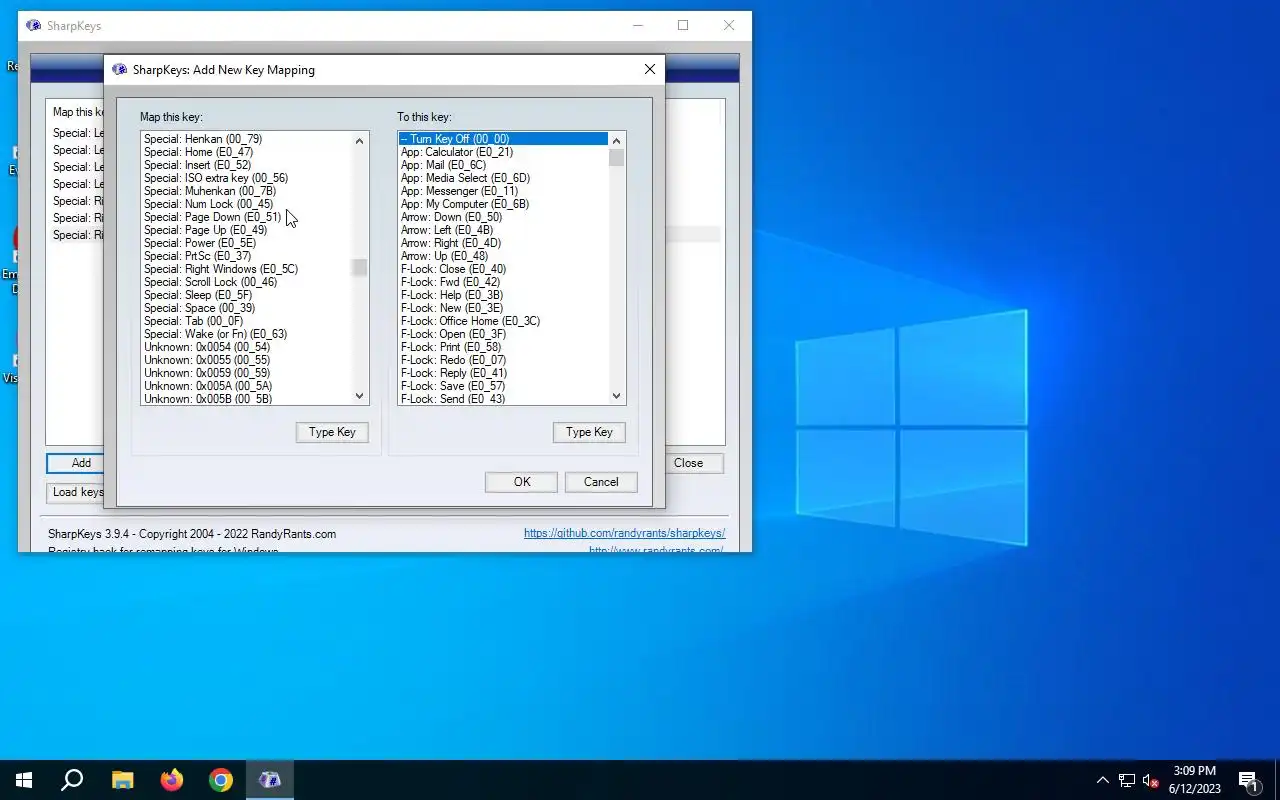1280x800 pixels.
Task: Show hidden system tray icons chevron
Action: [x=1103, y=780]
